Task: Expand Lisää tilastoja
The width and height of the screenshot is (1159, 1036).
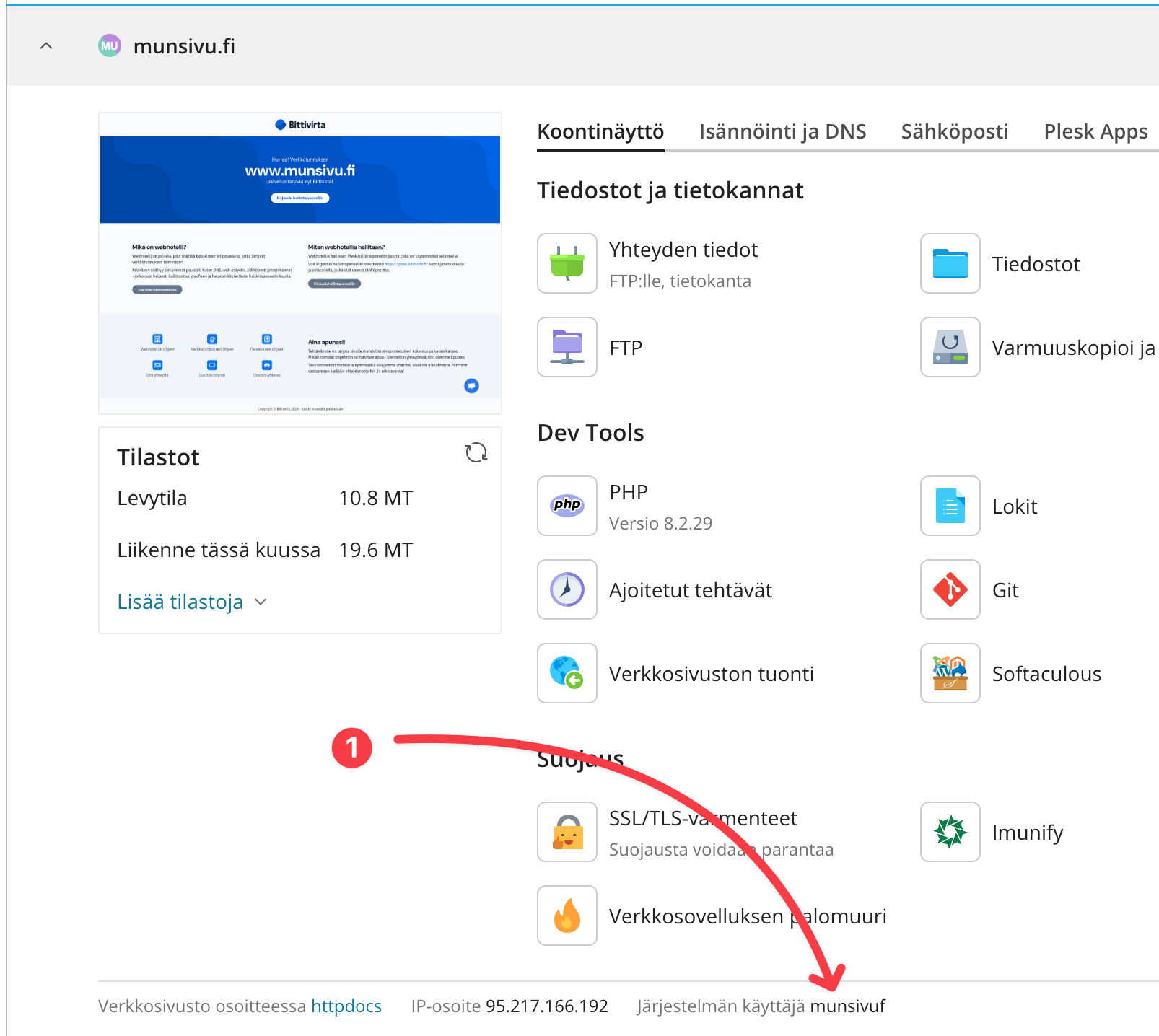Action: pos(191,602)
